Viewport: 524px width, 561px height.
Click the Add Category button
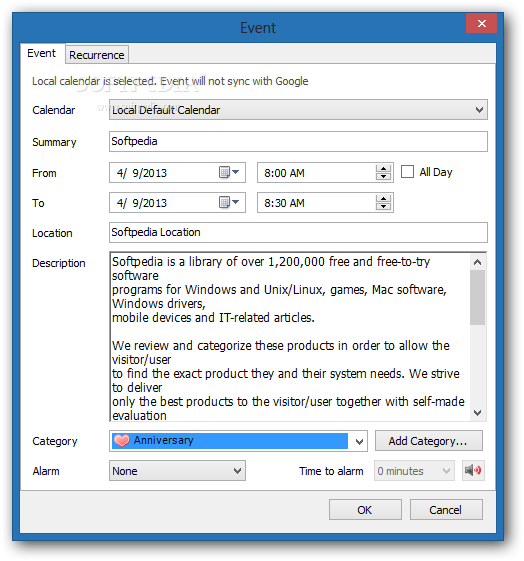coord(428,441)
